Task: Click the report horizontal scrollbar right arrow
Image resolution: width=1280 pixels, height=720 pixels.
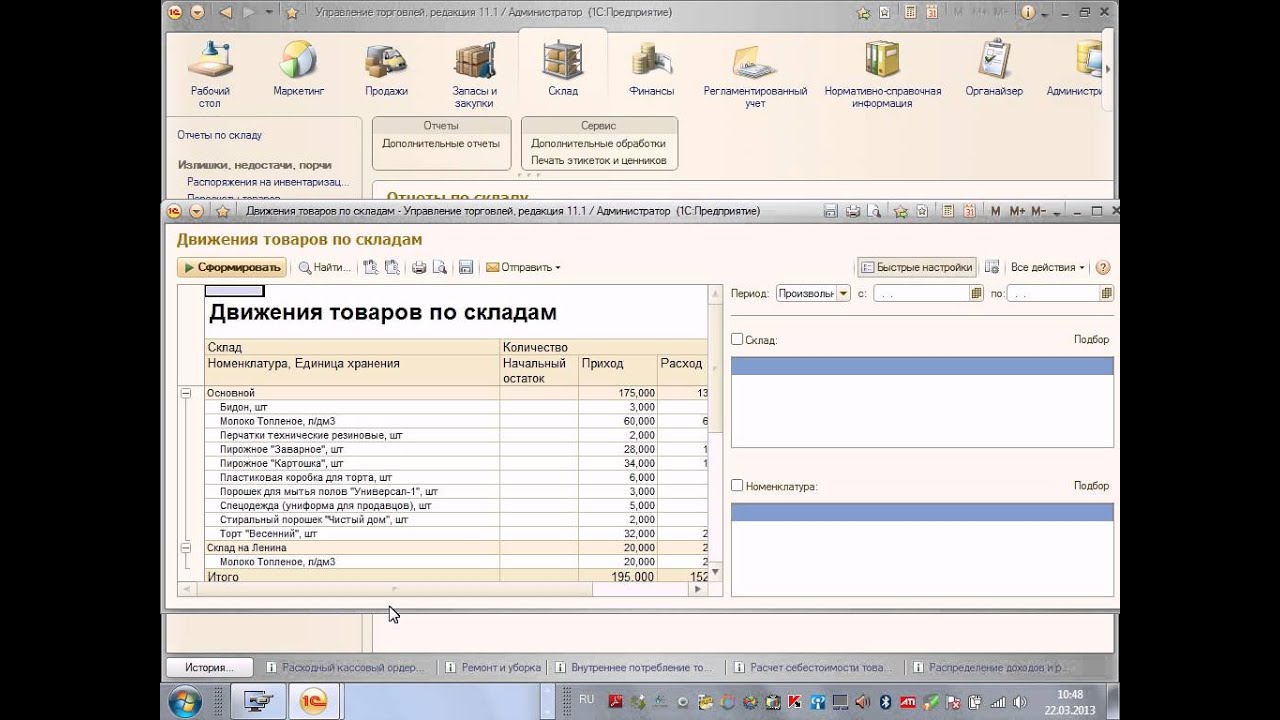Action: (699, 589)
